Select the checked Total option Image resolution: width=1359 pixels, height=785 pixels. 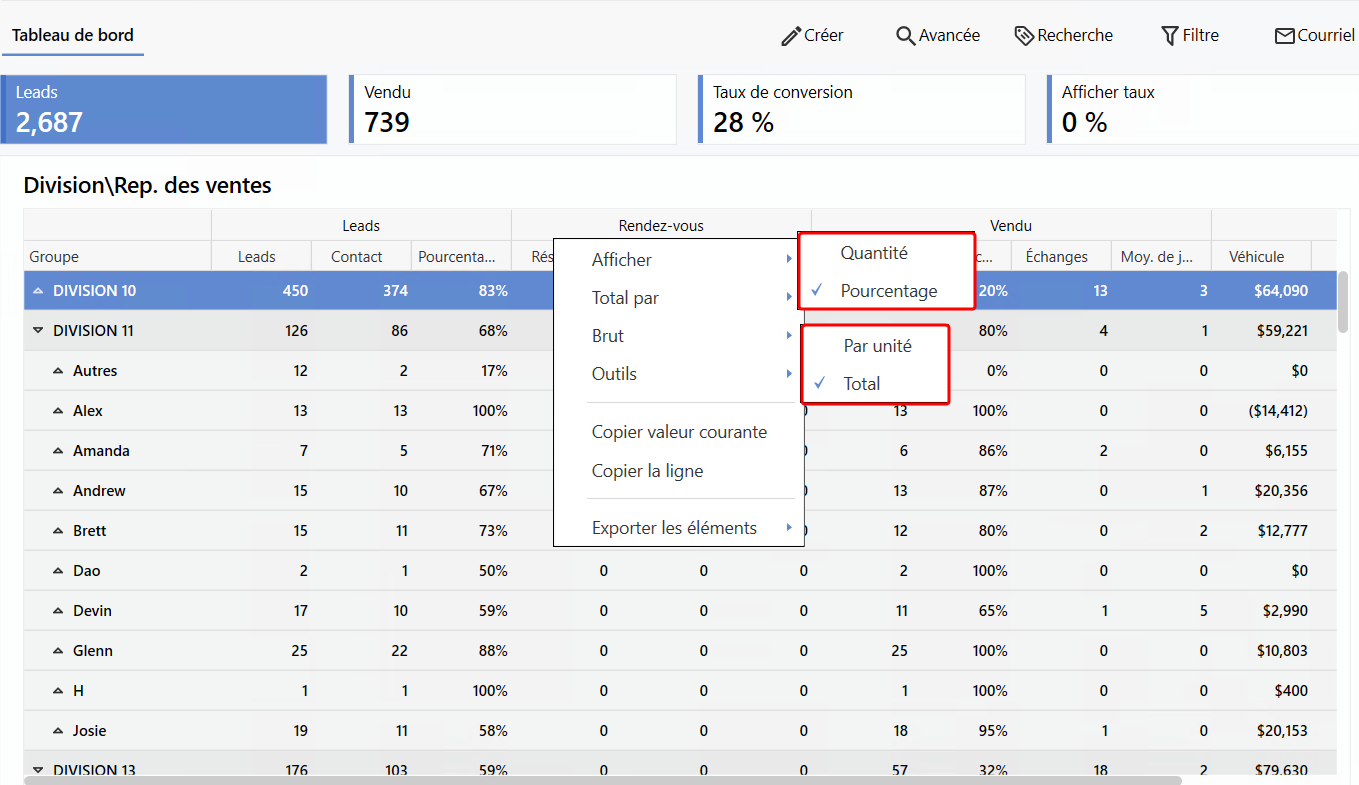[861, 384]
